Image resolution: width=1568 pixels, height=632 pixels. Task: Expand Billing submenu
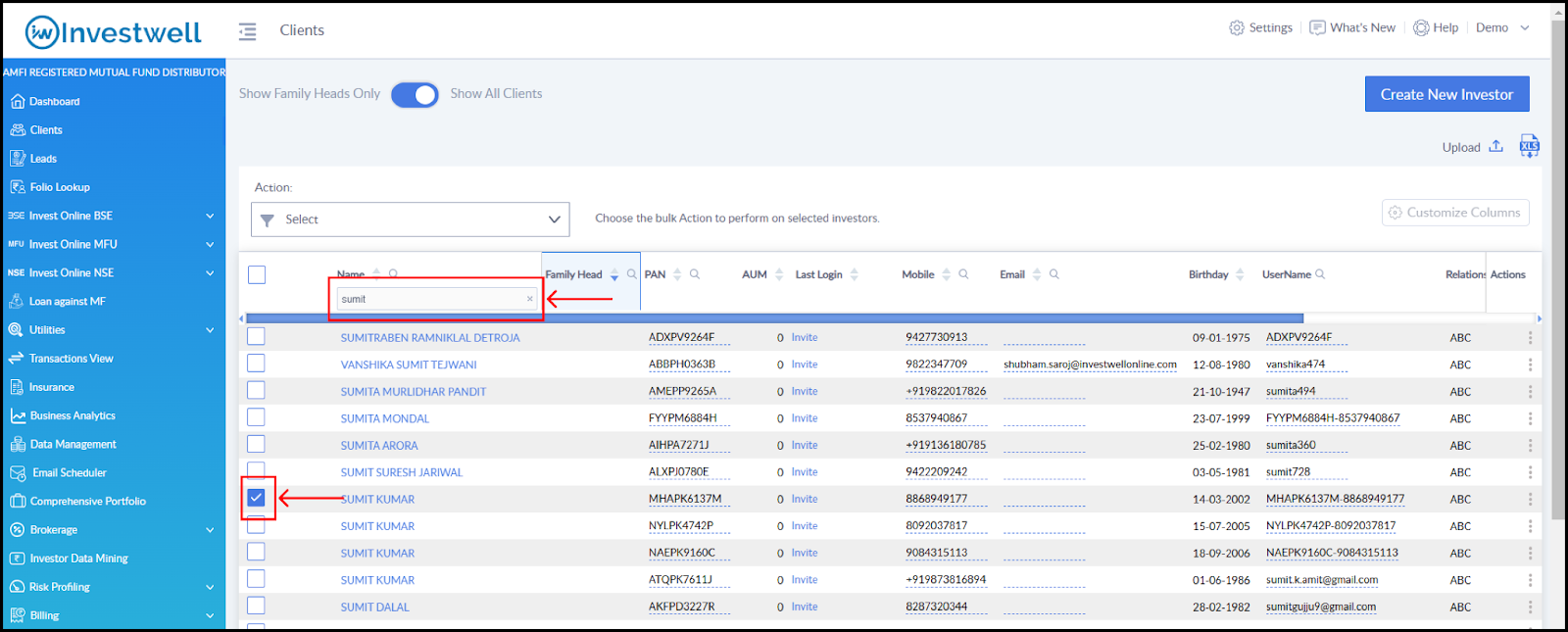210,615
